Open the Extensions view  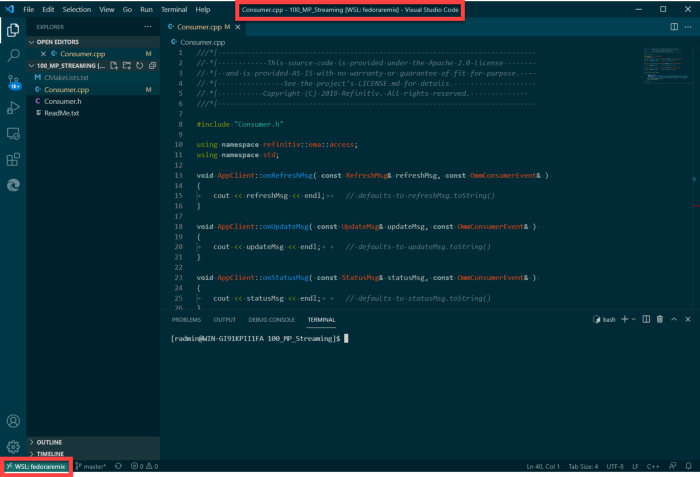(x=13, y=159)
